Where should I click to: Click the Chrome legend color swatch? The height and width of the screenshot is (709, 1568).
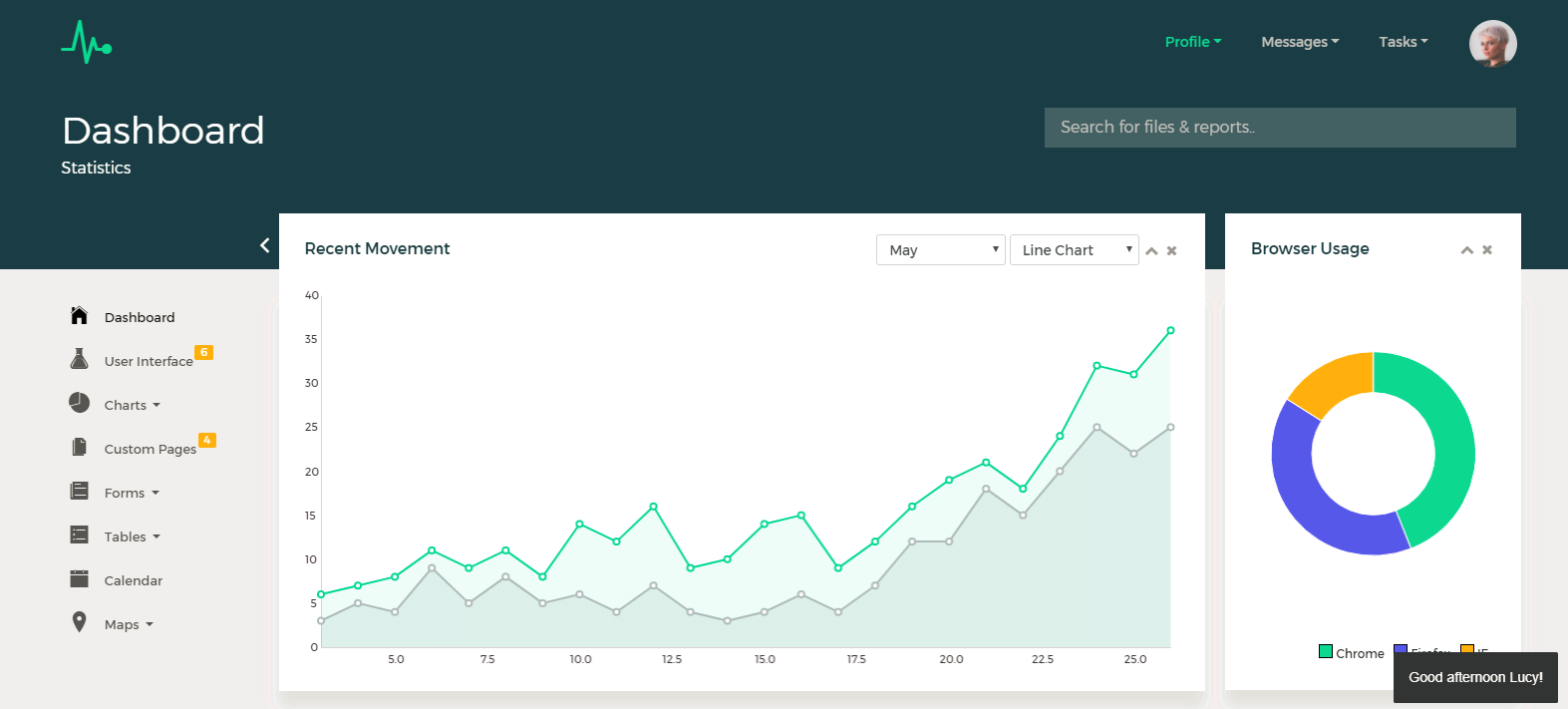pyautogui.click(x=1326, y=651)
